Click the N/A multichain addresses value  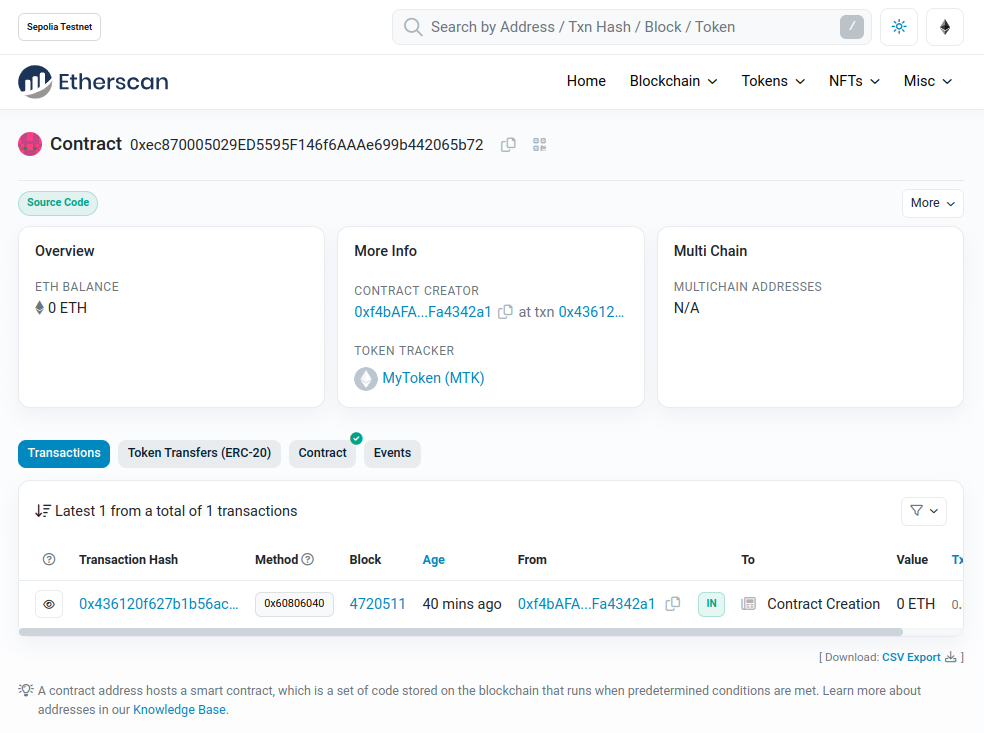point(687,308)
